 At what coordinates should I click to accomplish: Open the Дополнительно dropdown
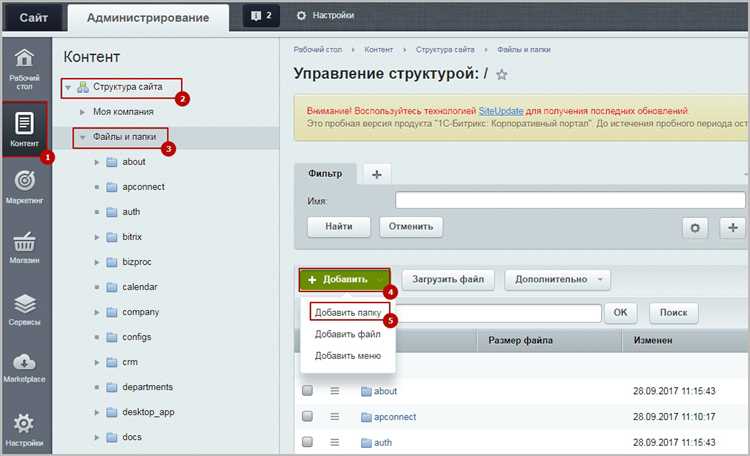(558, 279)
